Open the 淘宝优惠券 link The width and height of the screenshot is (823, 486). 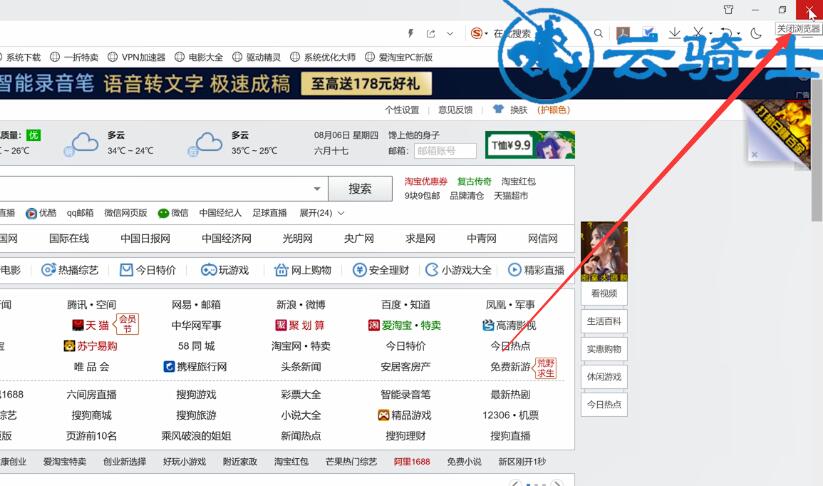coord(426,181)
